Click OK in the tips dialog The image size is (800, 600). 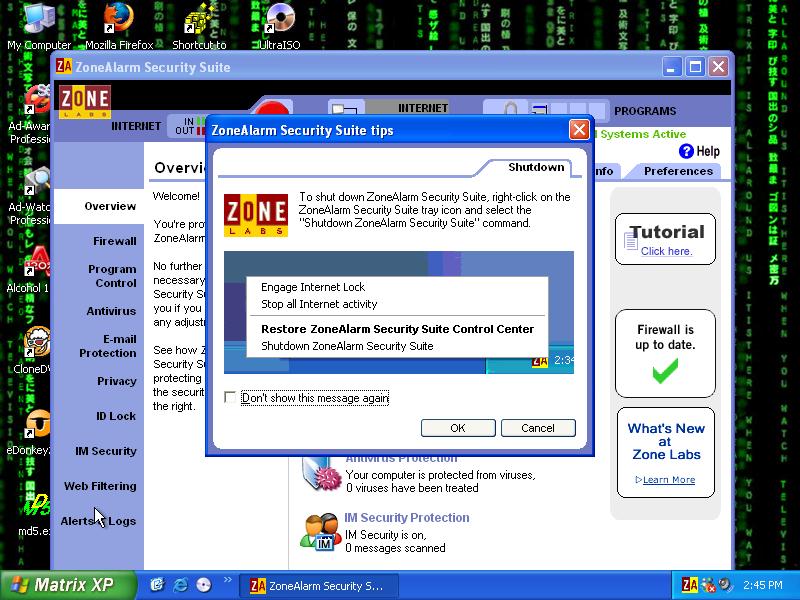(x=458, y=428)
